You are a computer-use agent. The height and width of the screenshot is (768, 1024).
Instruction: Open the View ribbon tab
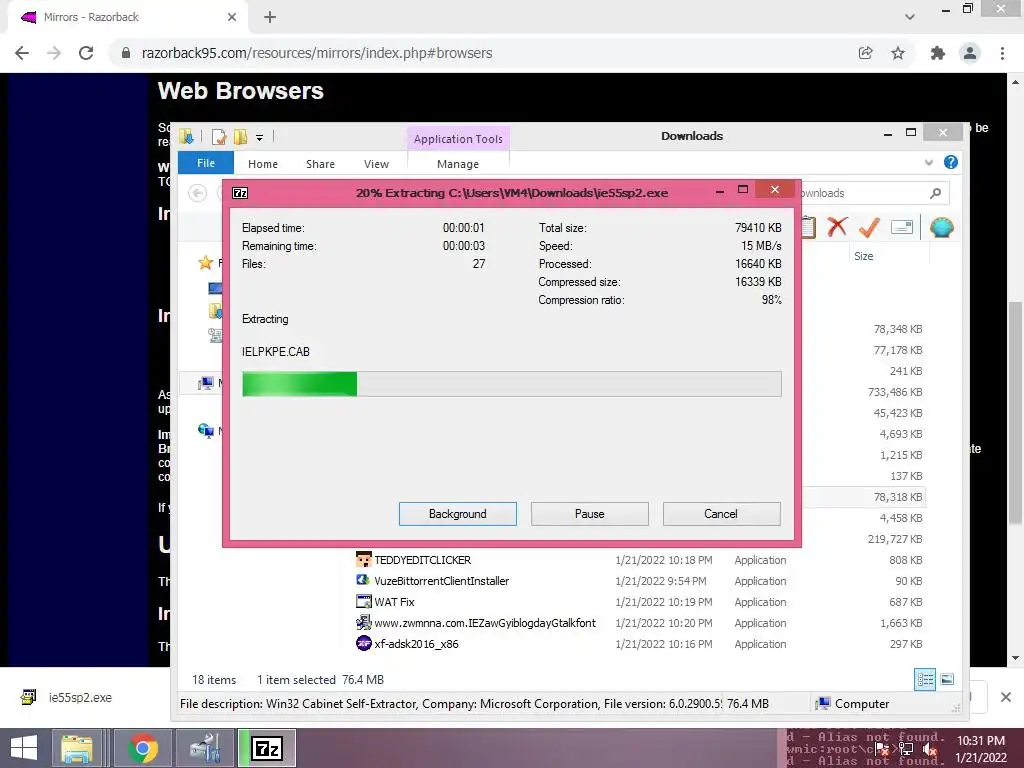tap(376, 164)
